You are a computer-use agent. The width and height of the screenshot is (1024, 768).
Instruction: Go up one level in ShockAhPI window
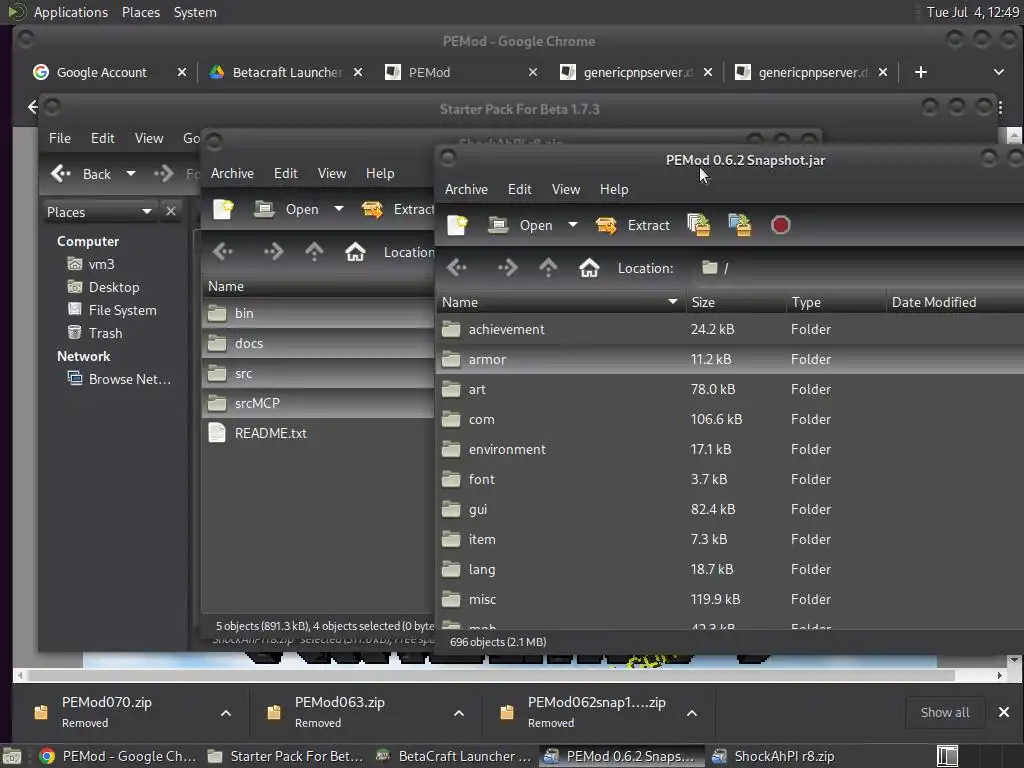(x=314, y=252)
